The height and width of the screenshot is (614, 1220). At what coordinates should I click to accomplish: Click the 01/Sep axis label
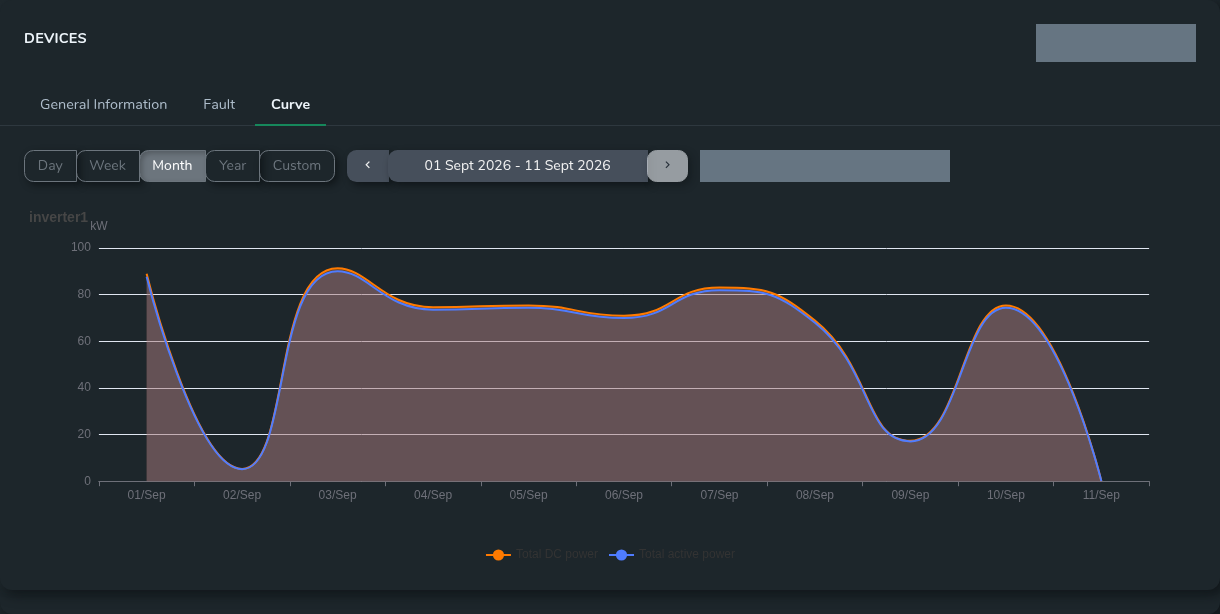(x=147, y=495)
